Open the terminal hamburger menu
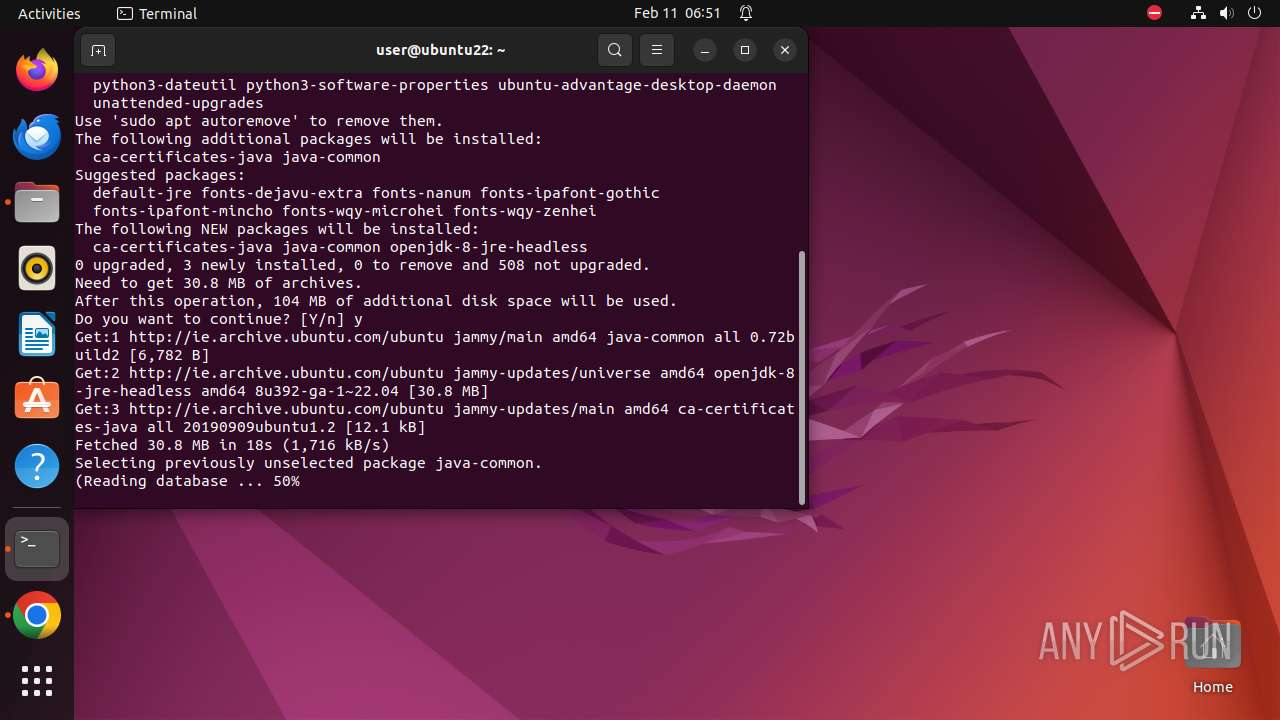1280x720 pixels. click(656, 50)
